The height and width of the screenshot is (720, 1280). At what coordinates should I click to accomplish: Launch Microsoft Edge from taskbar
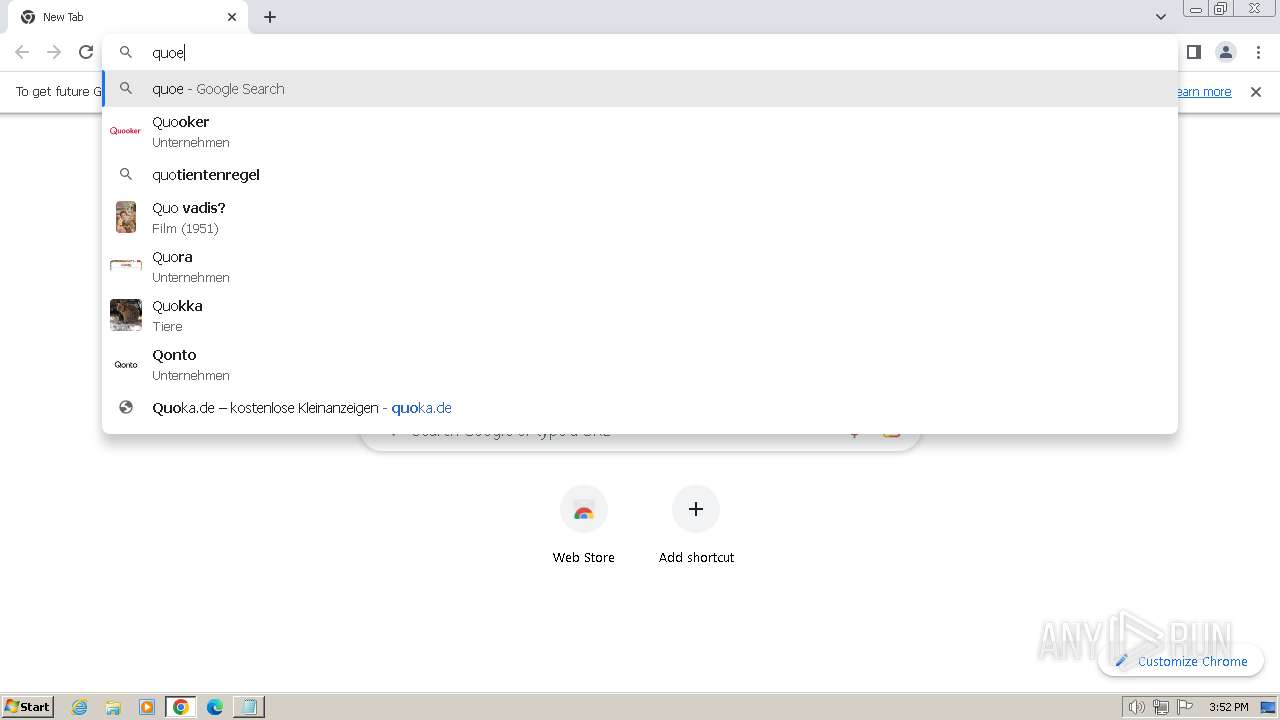215,707
